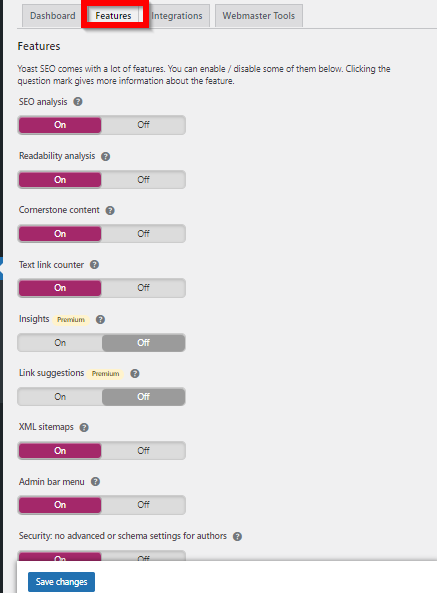The height and width of the screenshot is (593, 437).
Task: Open the Integrations tab
Action: pyautogui.click(x=177, y=16)
